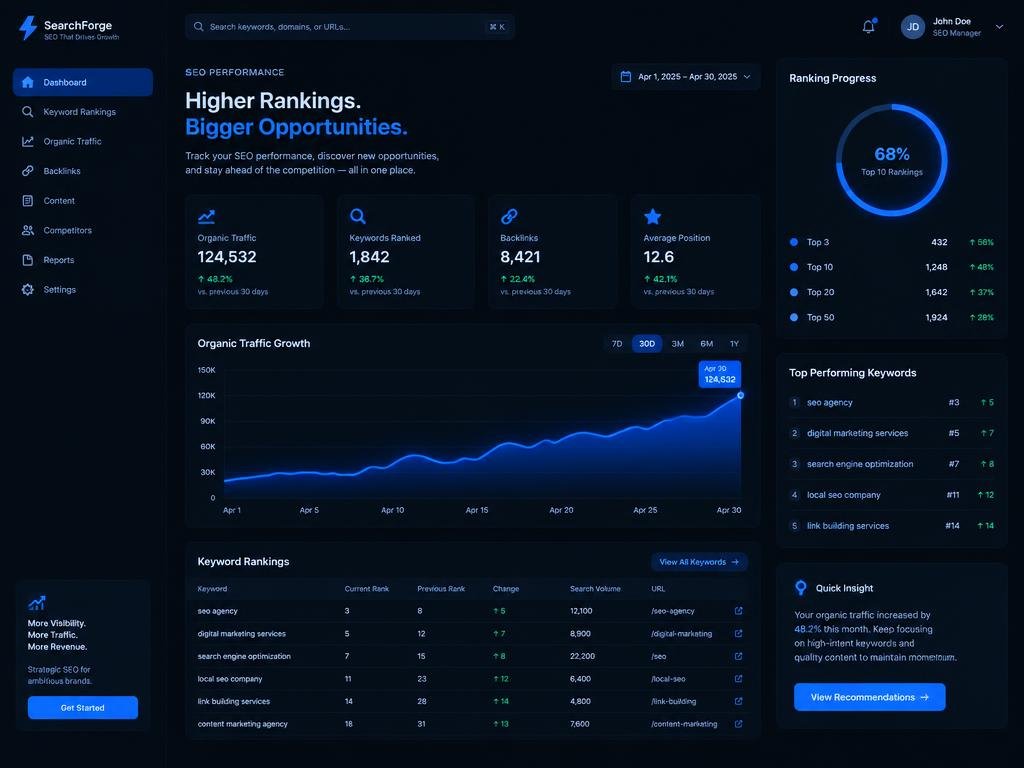Click the Top 3 legend dot
The height and width of the screenshot is (768, 1024).
794,242
